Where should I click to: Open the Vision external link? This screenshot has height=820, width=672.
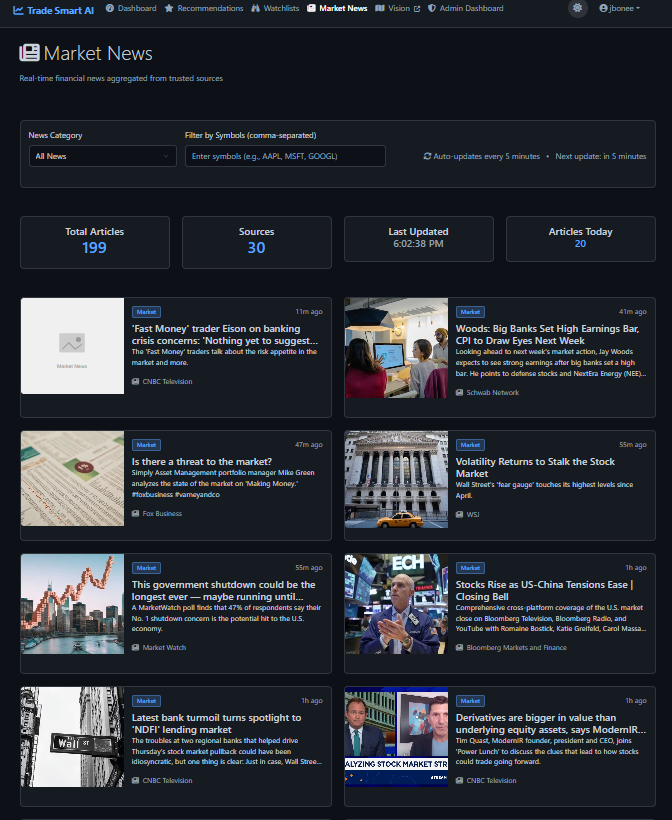(397, 8)
